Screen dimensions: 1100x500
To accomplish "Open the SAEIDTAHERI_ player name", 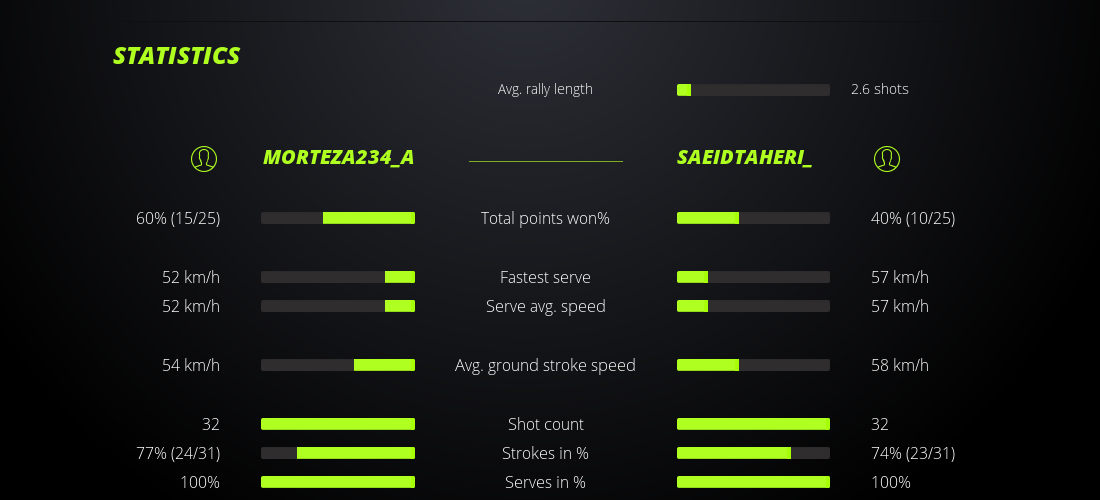I will tap(744, 158).
